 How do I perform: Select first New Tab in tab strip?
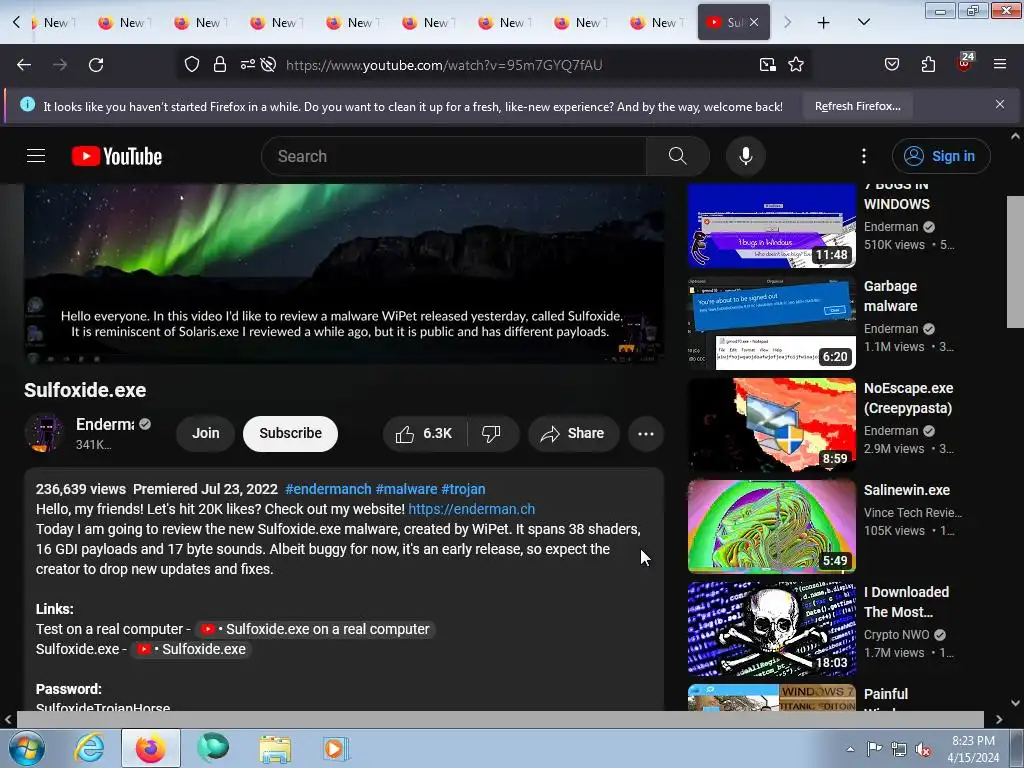(54, 23)
